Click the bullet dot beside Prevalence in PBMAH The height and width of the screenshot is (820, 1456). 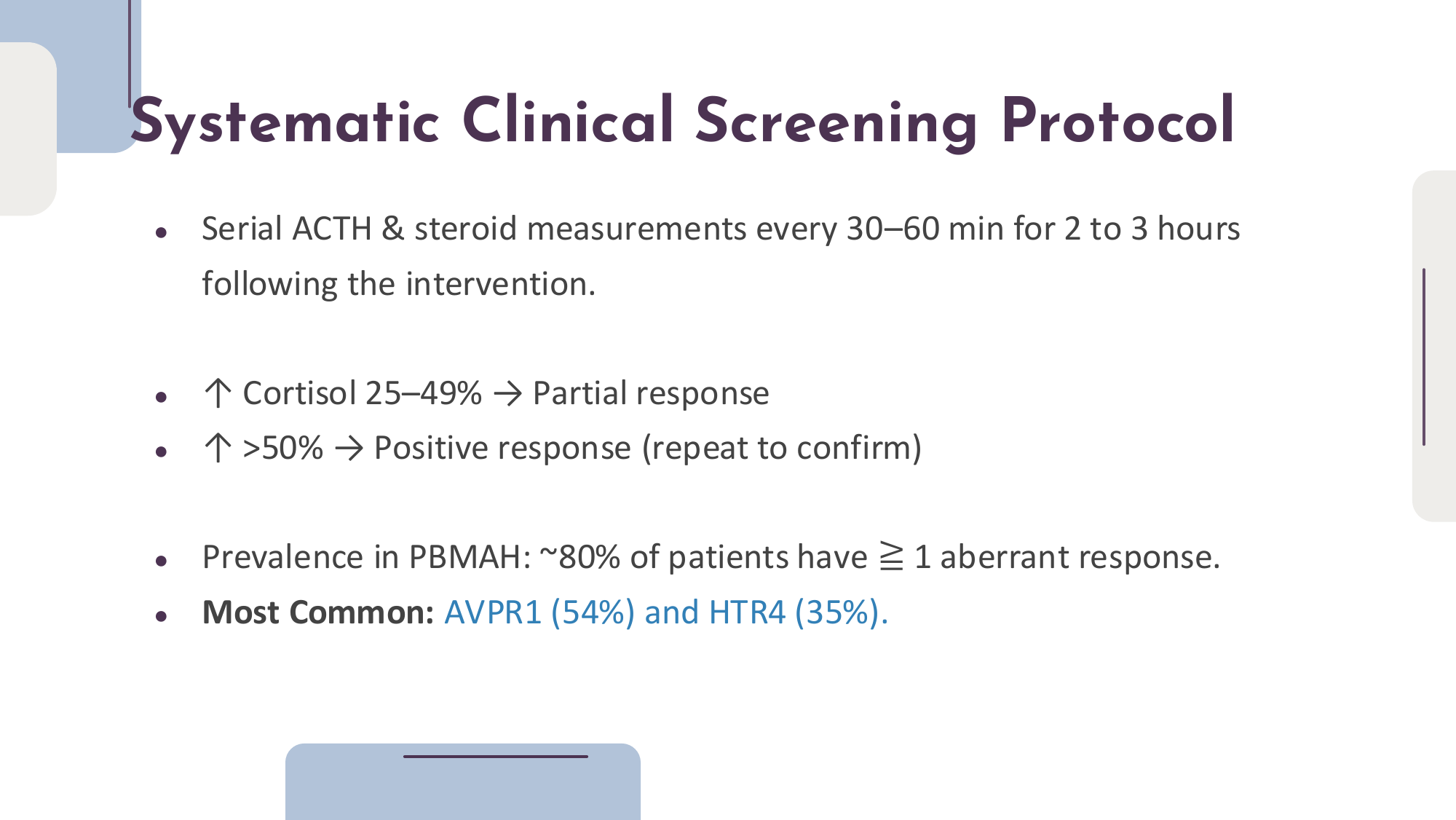162,561
